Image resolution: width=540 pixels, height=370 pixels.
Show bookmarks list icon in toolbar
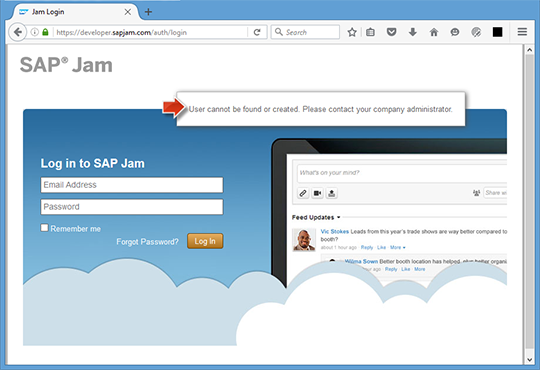[x=370, y=32]
